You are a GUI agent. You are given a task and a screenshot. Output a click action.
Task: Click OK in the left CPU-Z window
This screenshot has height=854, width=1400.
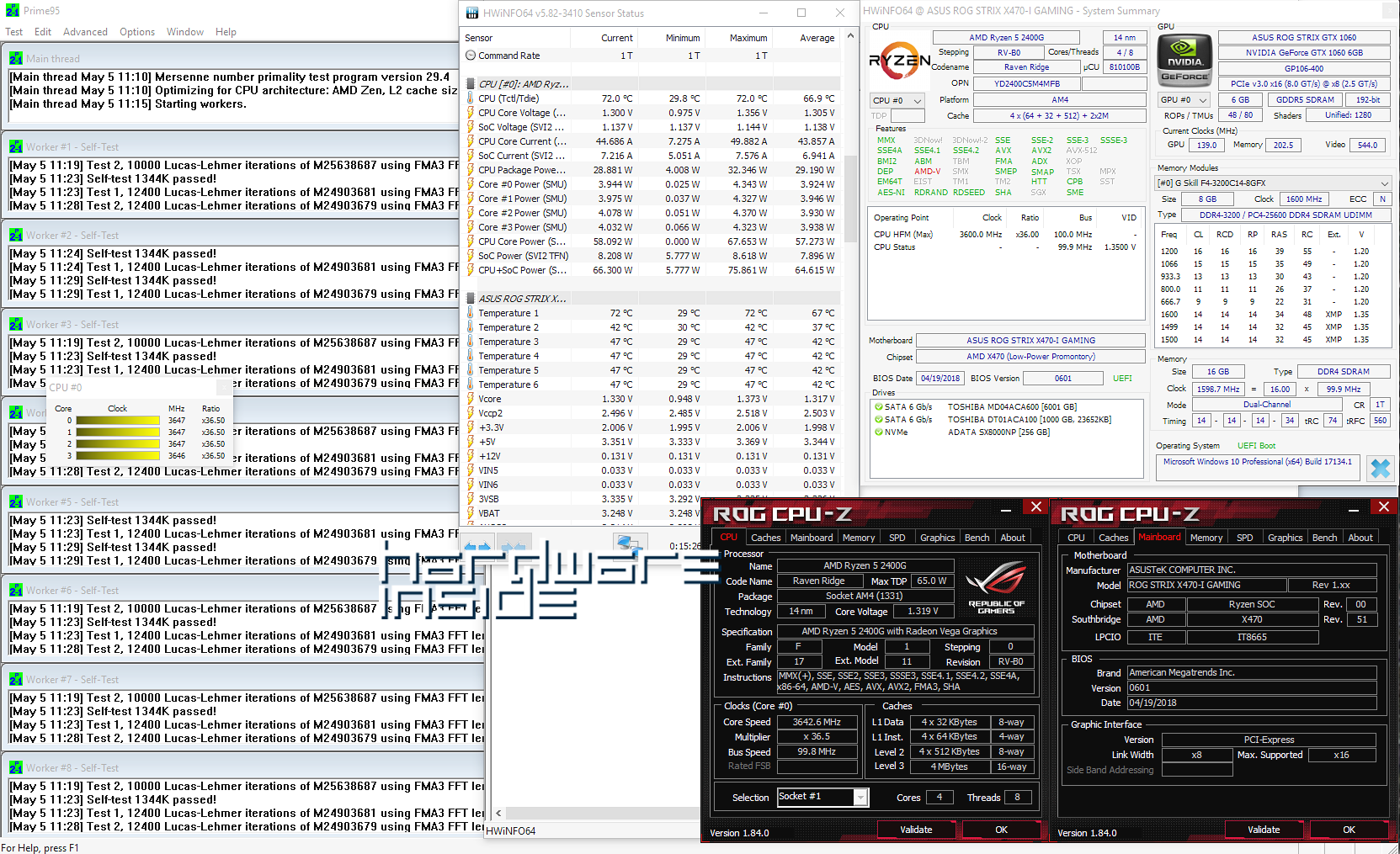1001,830
